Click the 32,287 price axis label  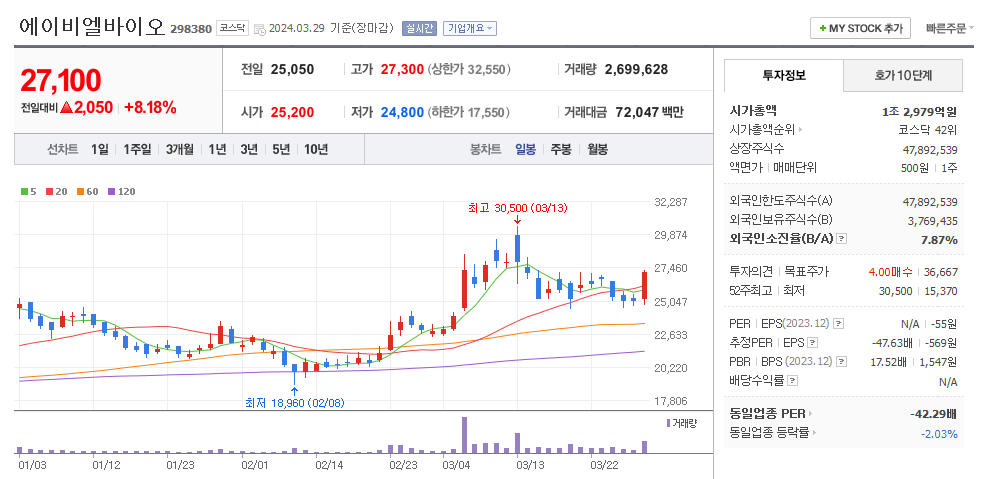(670, 202)
